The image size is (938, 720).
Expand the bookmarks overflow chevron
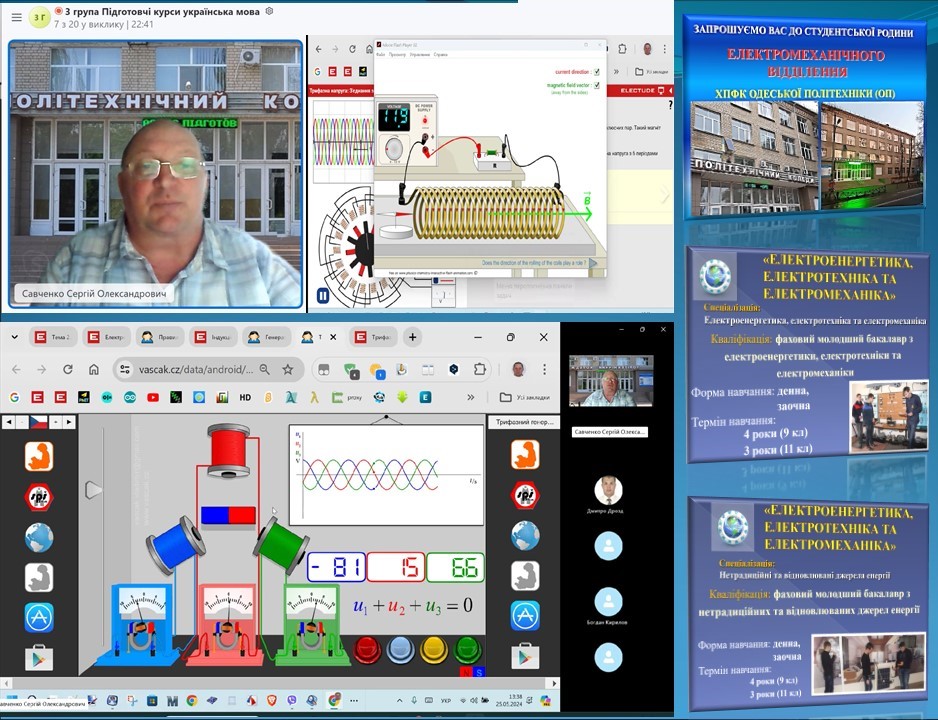click(471, 397)
